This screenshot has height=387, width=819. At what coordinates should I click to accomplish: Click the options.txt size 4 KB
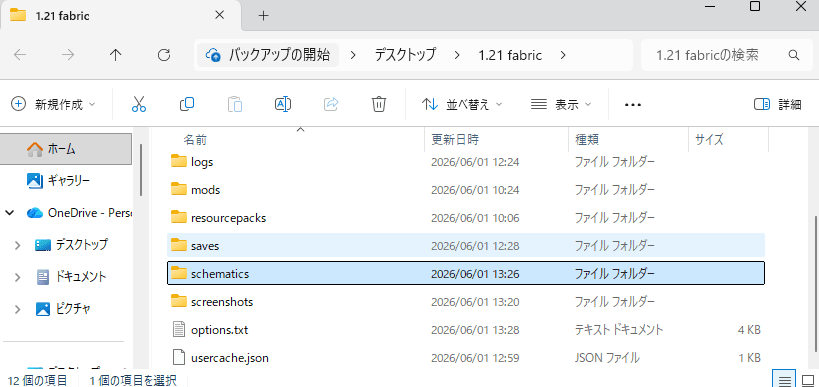click(748, 330)
